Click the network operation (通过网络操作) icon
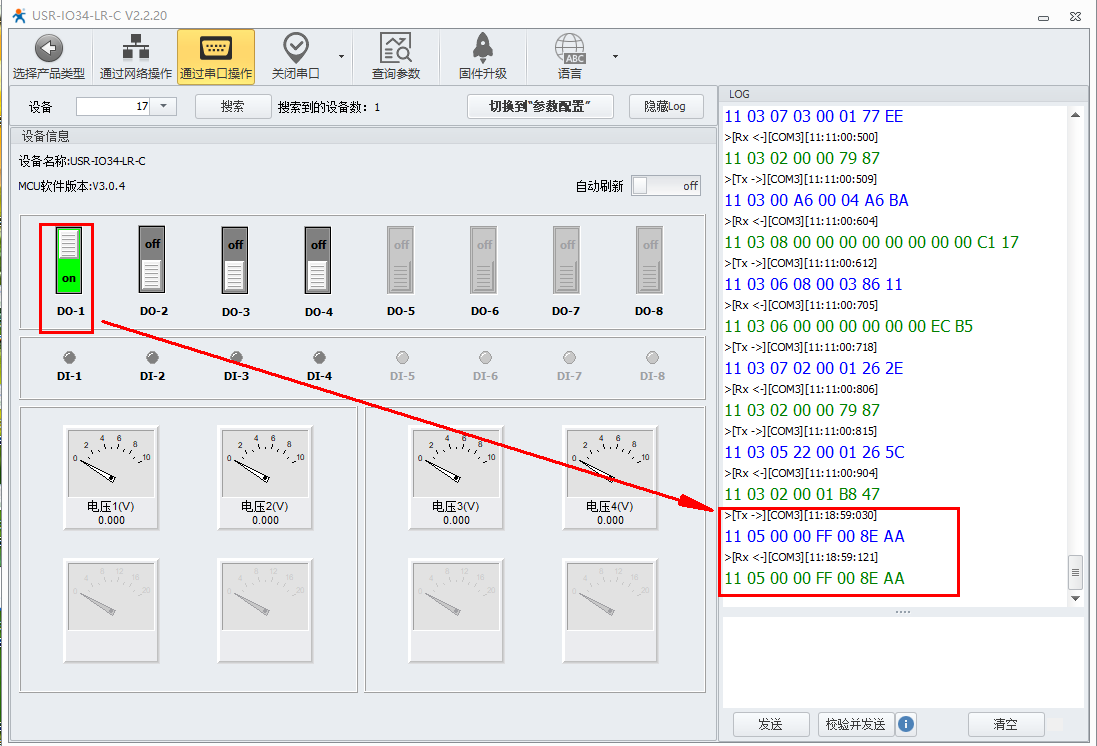 pos(135,48)
